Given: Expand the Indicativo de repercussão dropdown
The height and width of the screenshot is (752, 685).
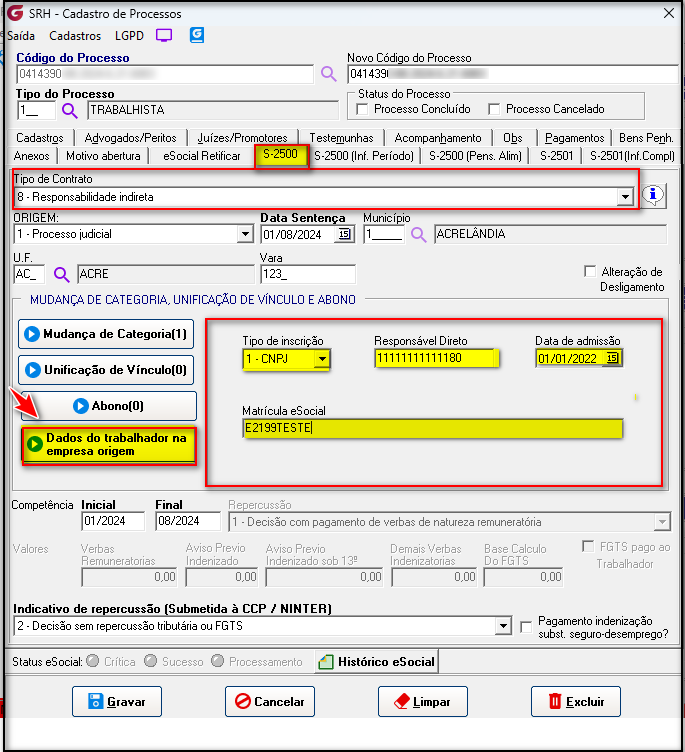Looking at the screenshot, I should click(x=503, y=626).
